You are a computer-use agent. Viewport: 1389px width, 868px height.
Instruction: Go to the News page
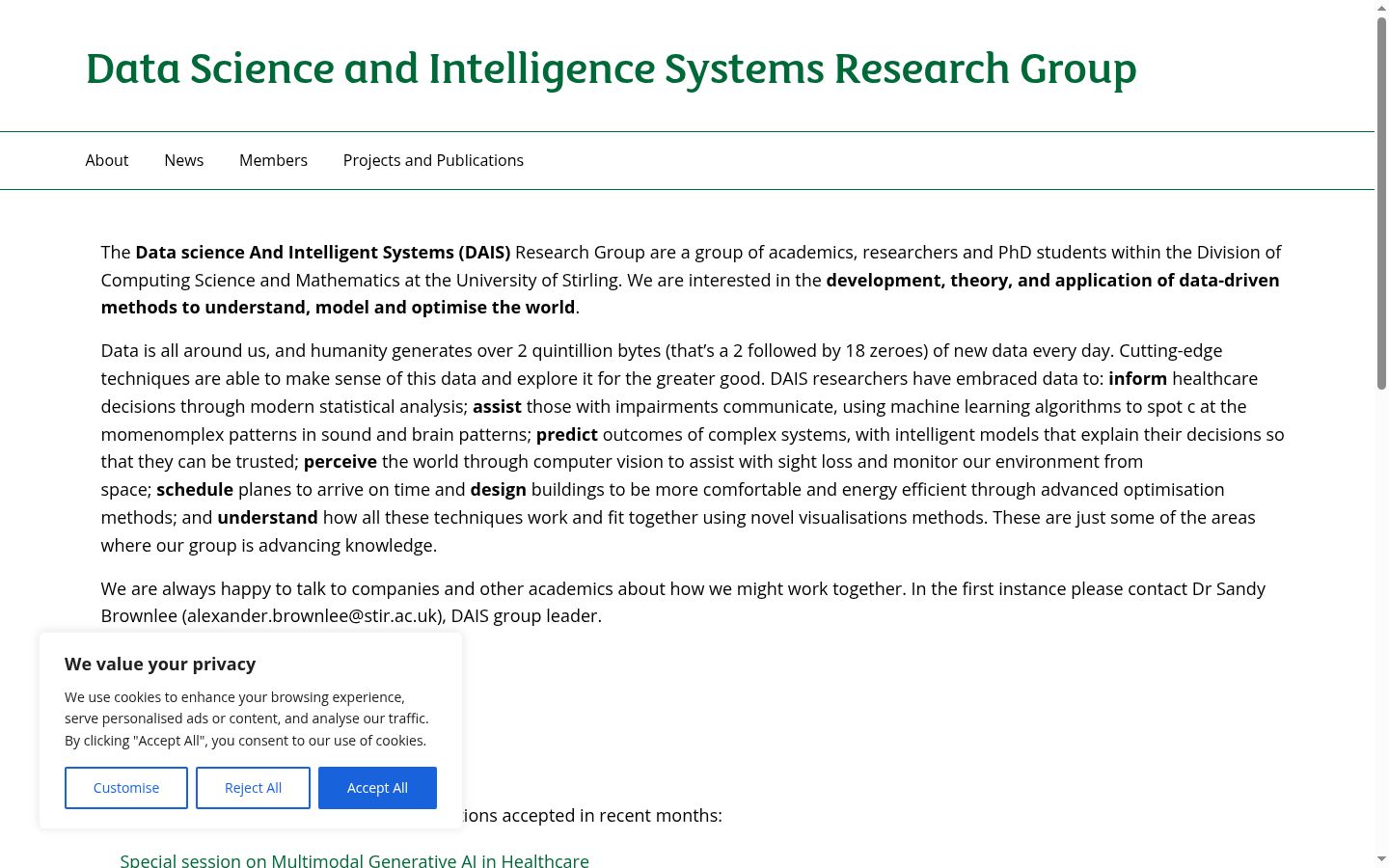click(183, 160)
